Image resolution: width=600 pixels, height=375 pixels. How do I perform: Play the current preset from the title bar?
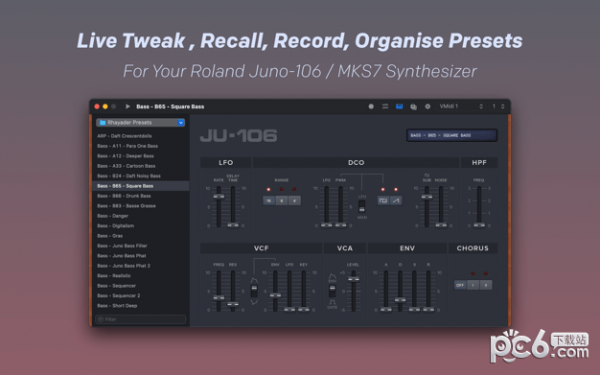[128, 106]
